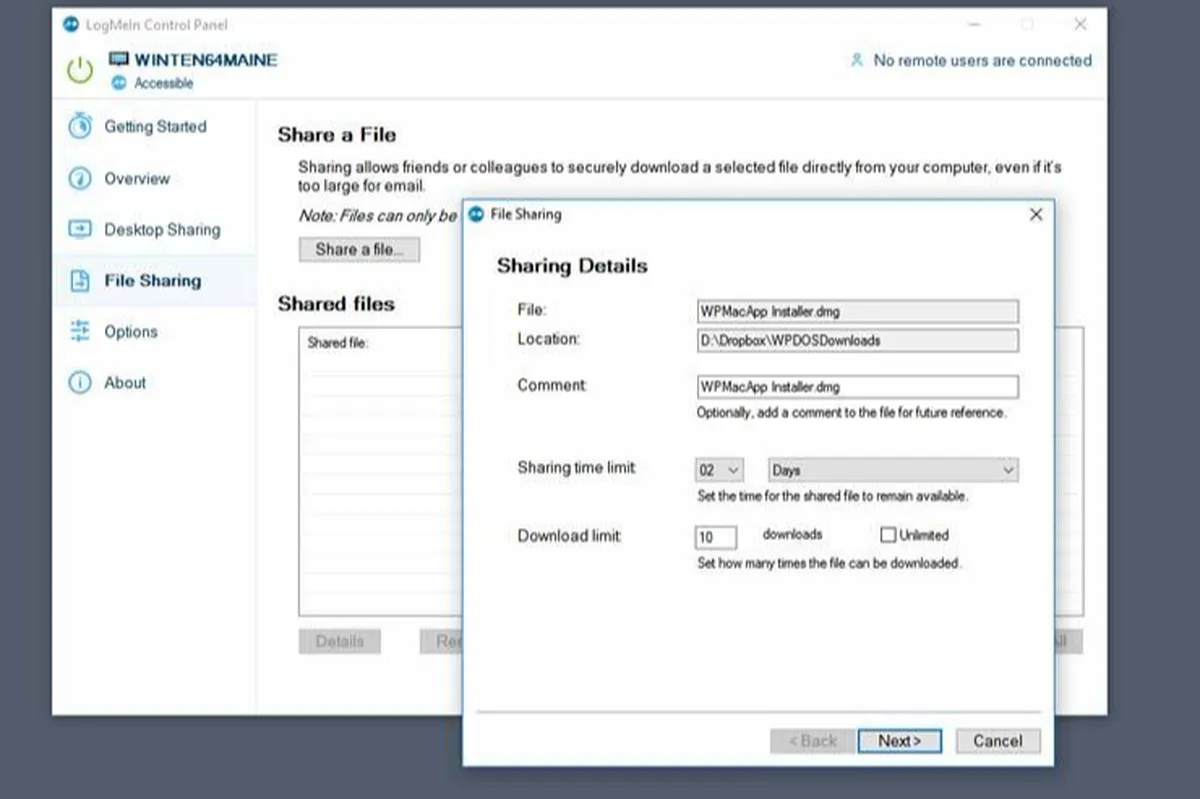1200x799 pixels.
Task: Click the Getting Started stopwatch icon
Action: tap(79, 127)
